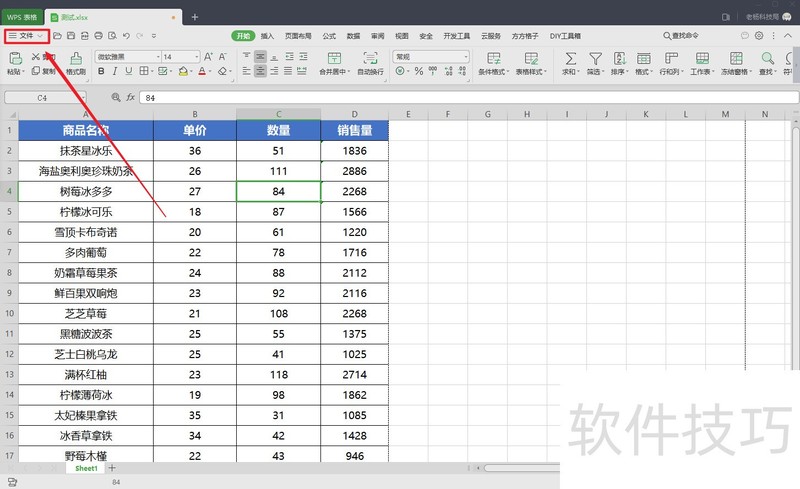The width and height of the screenshot is (800, 489).
Task: Click the format painter brush icon
Action: [75, 58]
